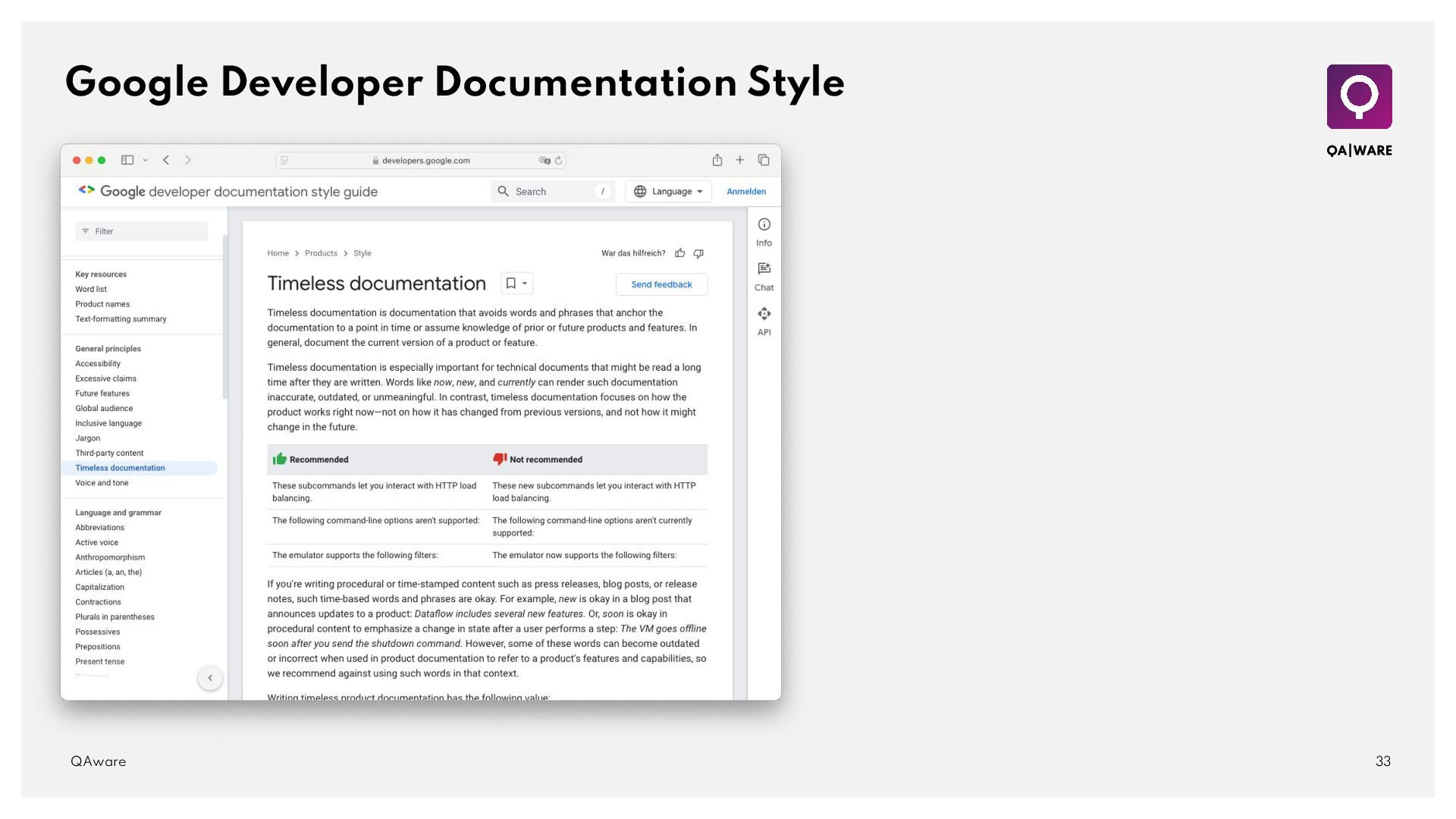The image size is (1456, 819).
Task: Expand the sidebar options chevron in toolbar
Action: [146, 160]
